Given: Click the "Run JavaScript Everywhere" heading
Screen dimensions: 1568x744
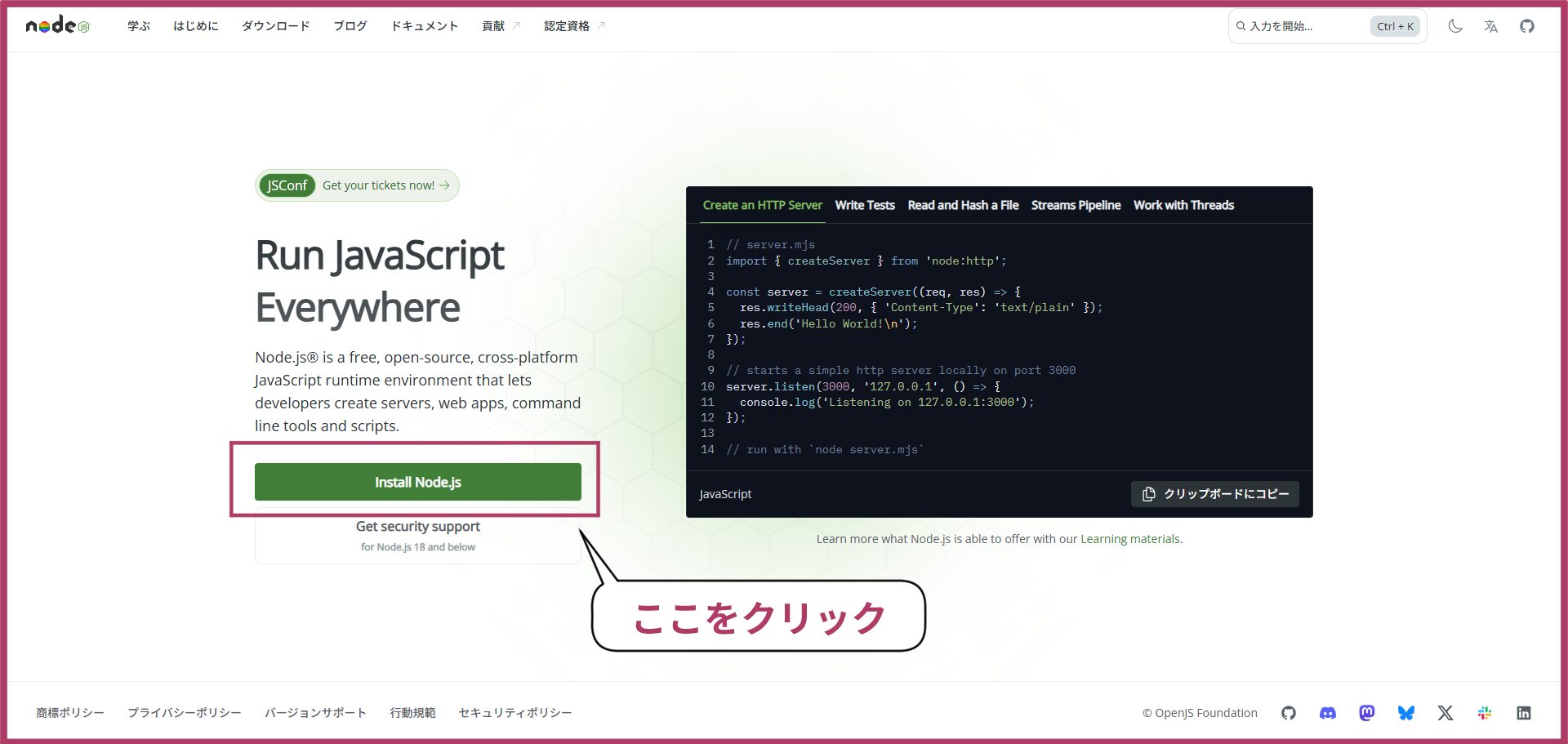Looking at the screenshot, I should [x=380, y=281].
